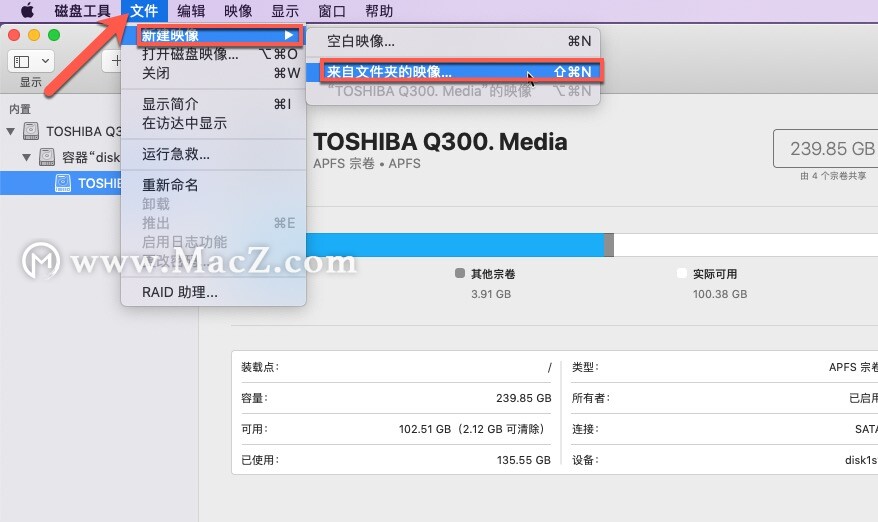Collapse the 容器 disk container tree
Viewport: 878px width, 522px height.
(26, 157)
